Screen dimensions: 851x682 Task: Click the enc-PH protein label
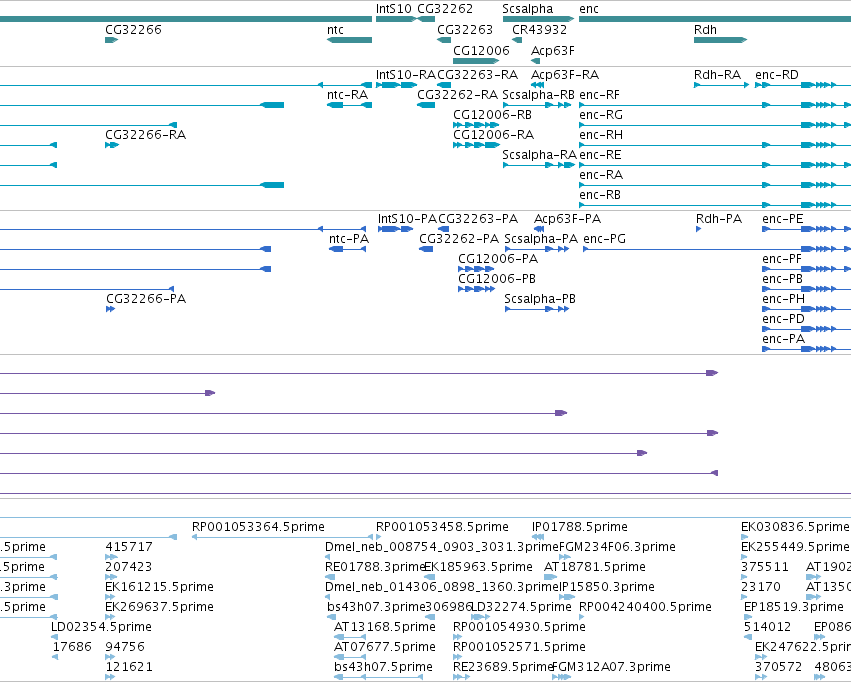pyautogui.click(x=784, y=299)
